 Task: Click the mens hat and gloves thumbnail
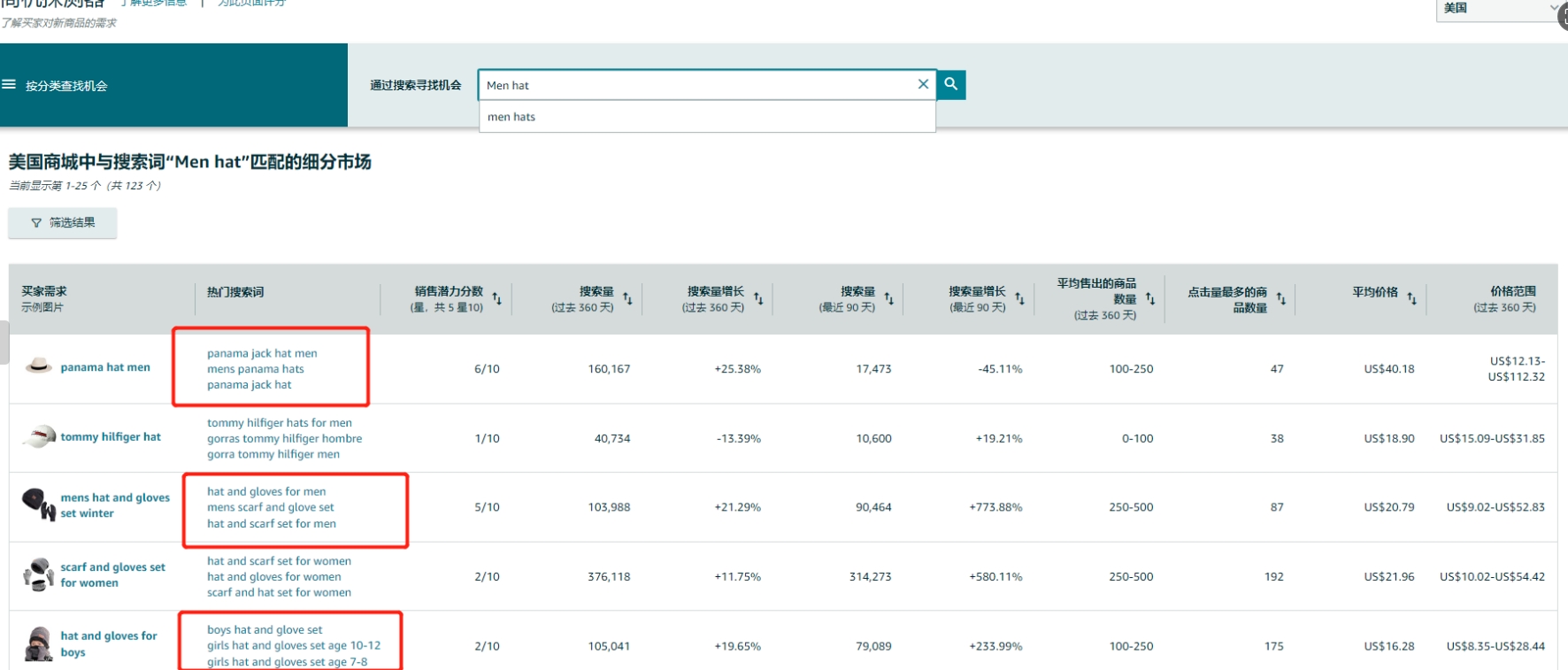(38, 504)
